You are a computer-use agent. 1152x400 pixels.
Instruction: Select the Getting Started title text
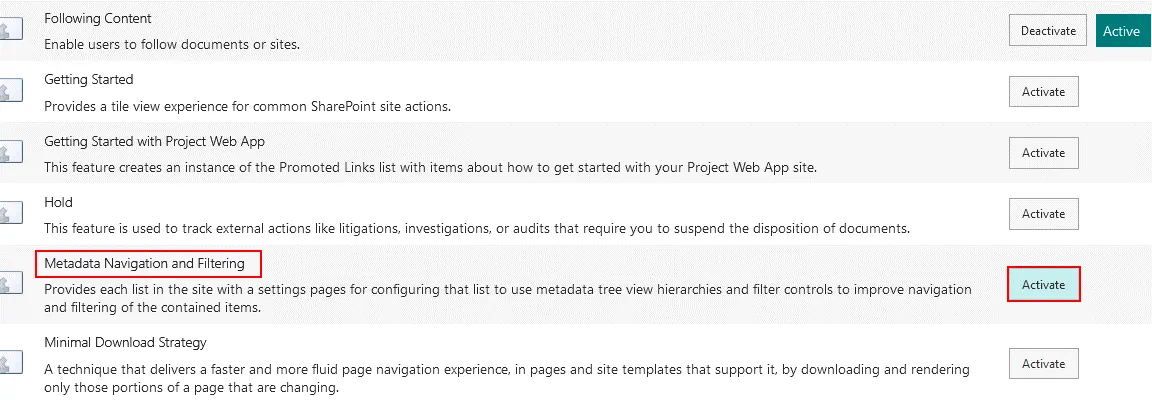89,79
